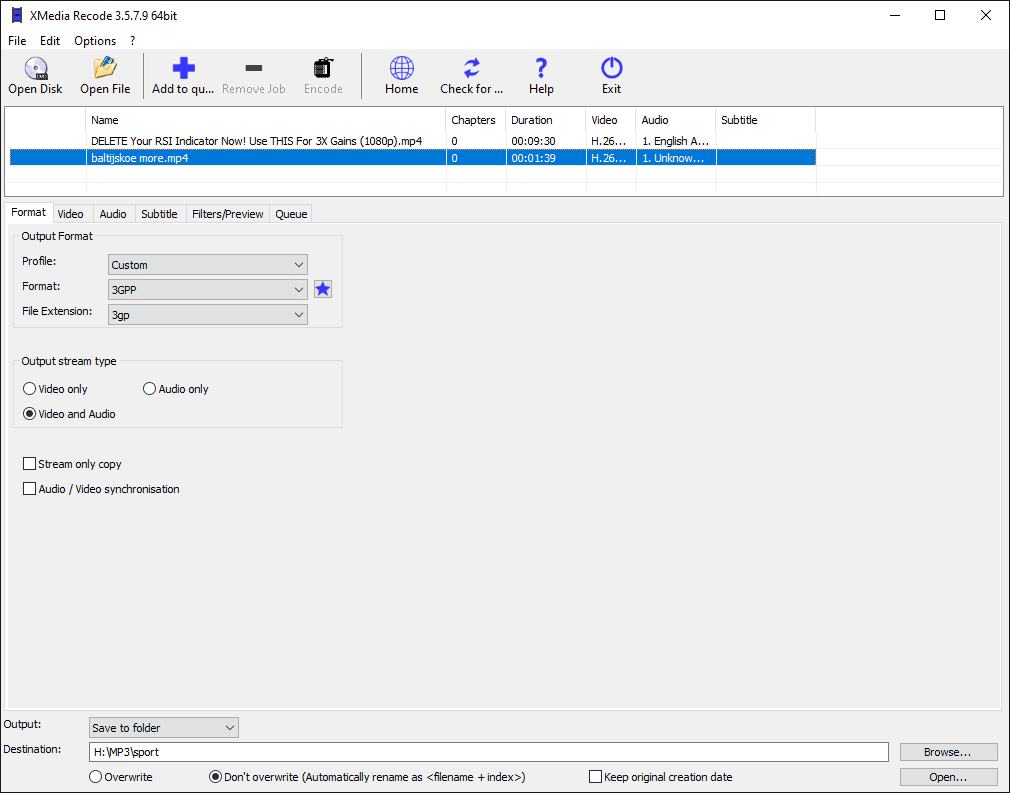Switch to the Filters/Preview tab

coord(227,214)
